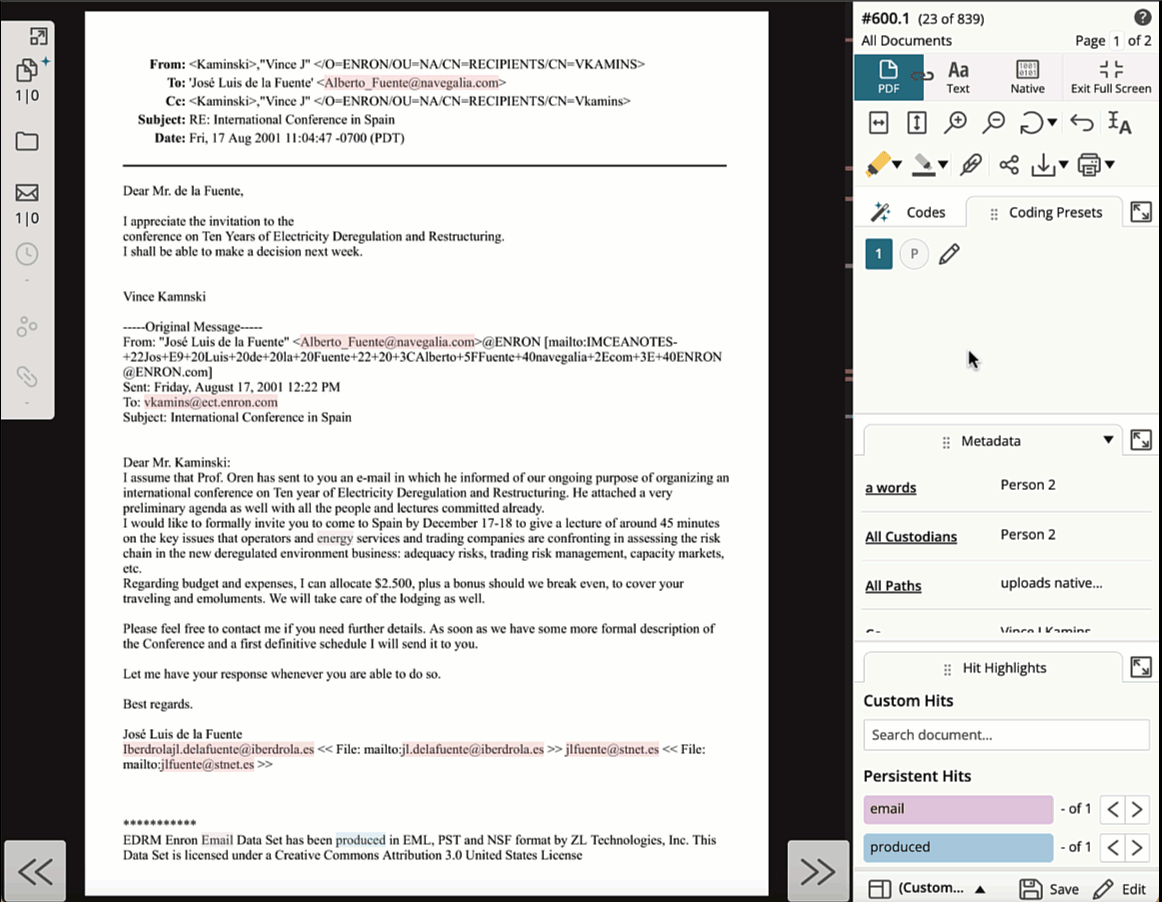Switch to PDF view

(x=889, y=77)
